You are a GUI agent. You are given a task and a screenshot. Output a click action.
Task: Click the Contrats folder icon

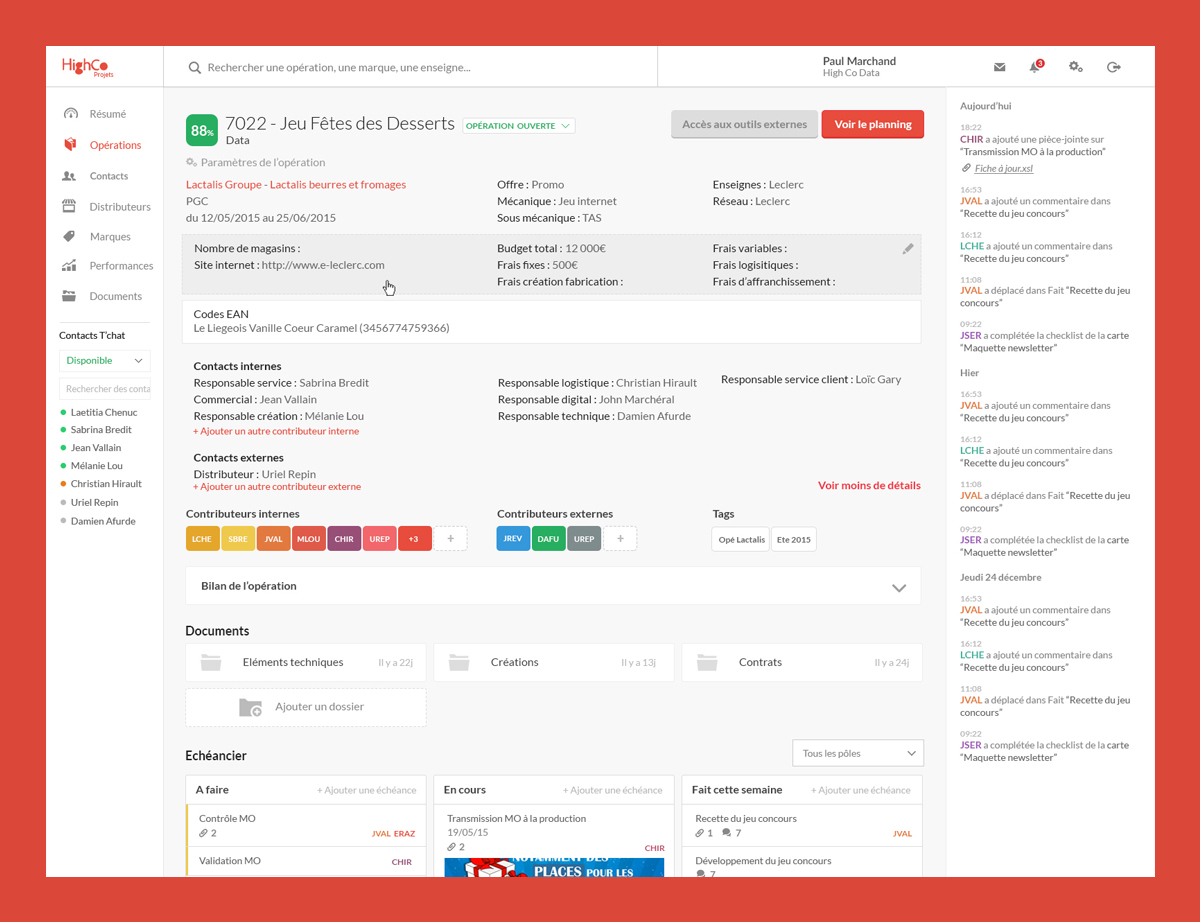point(707,662)
